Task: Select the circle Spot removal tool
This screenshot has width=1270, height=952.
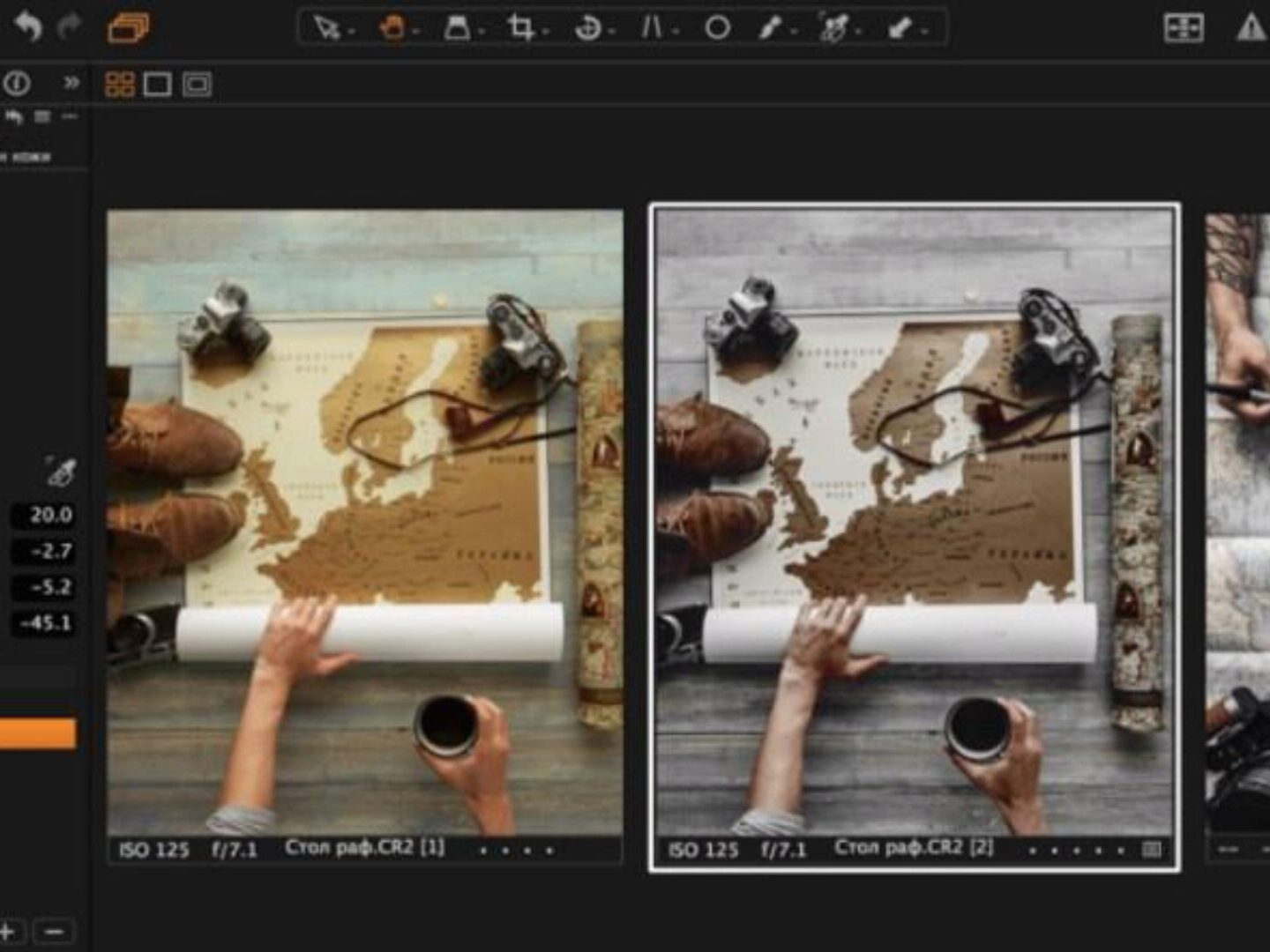Action: point(717,28)
